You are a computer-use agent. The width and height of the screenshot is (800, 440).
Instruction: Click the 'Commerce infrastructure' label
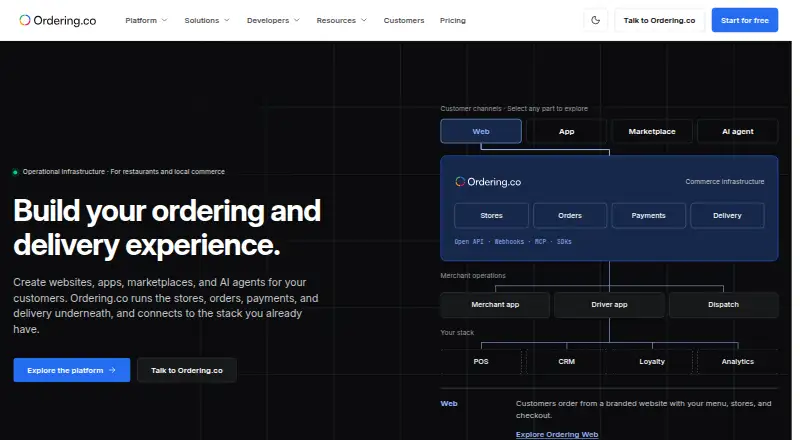click(724, 182)
